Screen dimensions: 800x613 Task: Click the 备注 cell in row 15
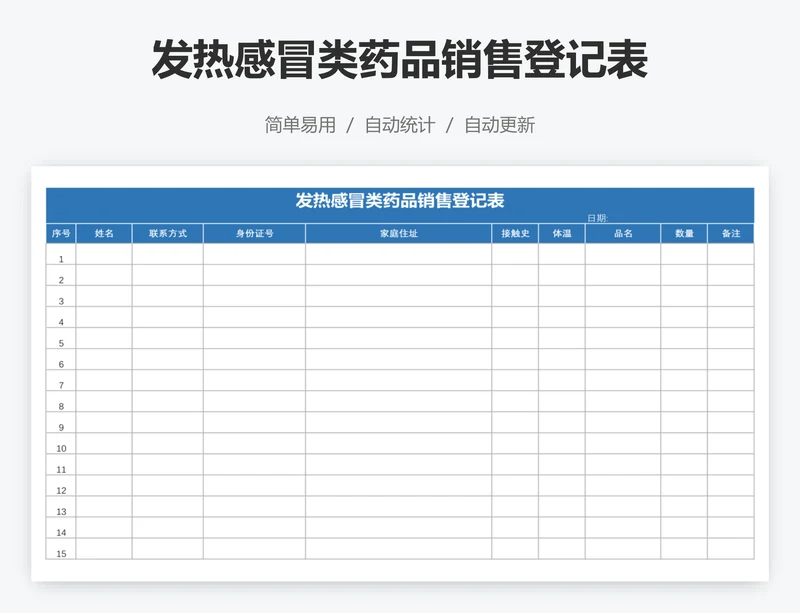click(731, 549)
